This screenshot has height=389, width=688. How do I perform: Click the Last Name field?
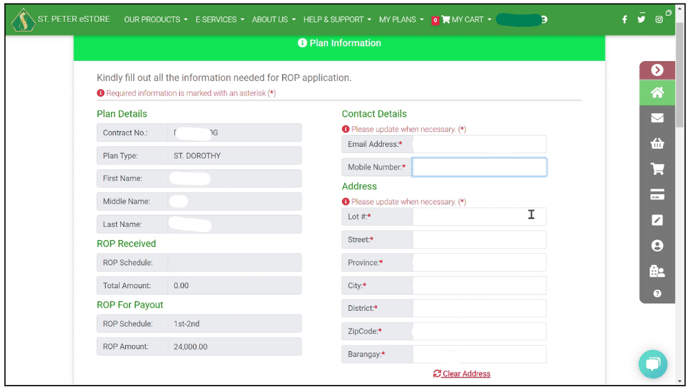(x=234, y=224)
